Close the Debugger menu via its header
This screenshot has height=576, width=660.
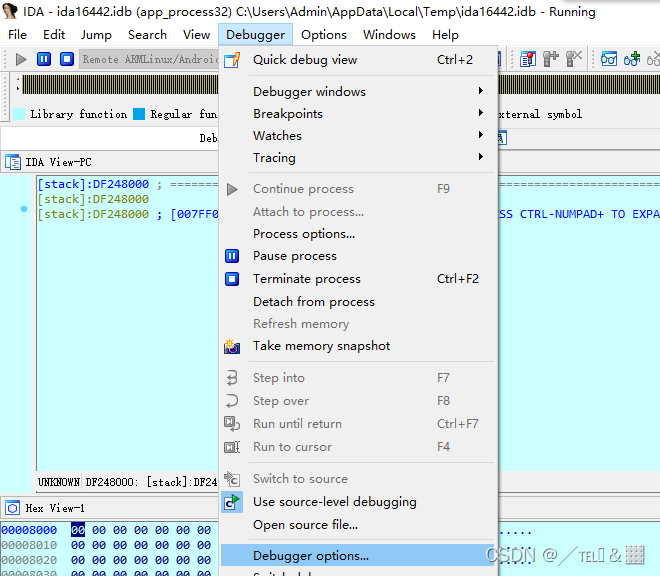[255, 35]
